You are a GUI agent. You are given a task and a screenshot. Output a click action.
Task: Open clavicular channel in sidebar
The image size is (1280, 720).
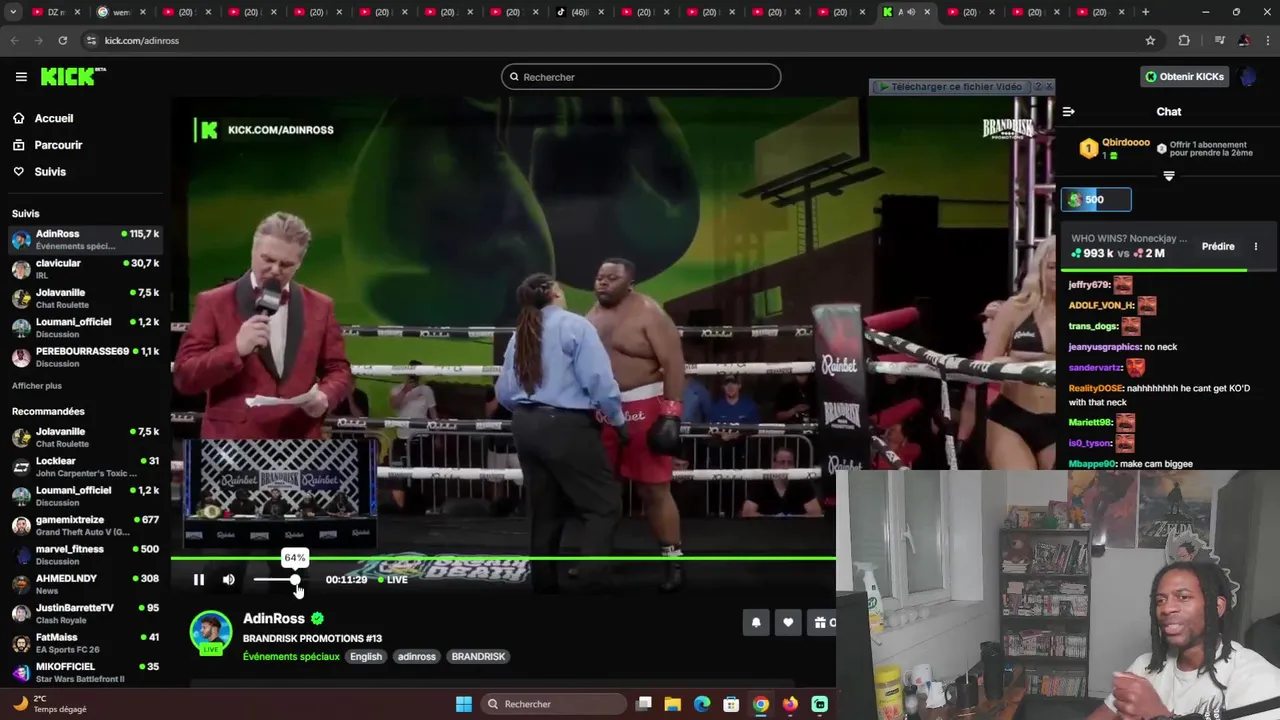coord(85,269)
